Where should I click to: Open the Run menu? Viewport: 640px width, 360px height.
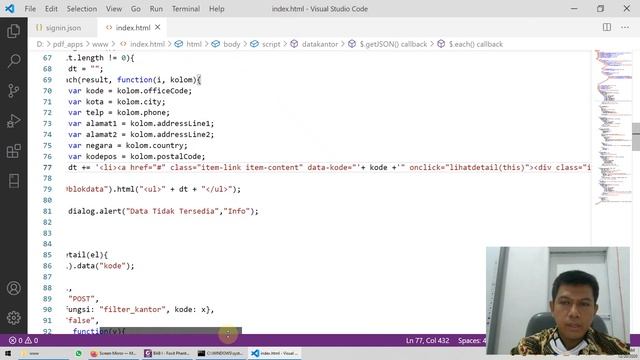click(156, 9)
